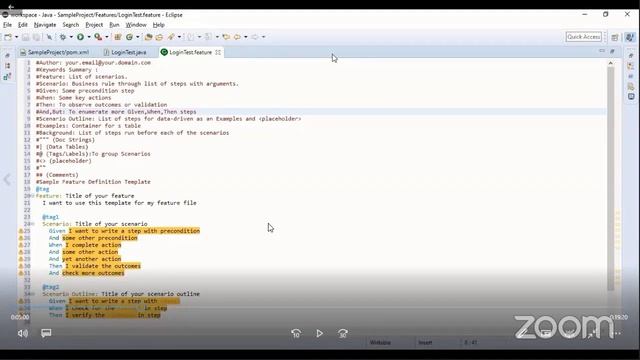Open the Navigate menu
This screenshot has height=360, width=640.
click(45, 25)
